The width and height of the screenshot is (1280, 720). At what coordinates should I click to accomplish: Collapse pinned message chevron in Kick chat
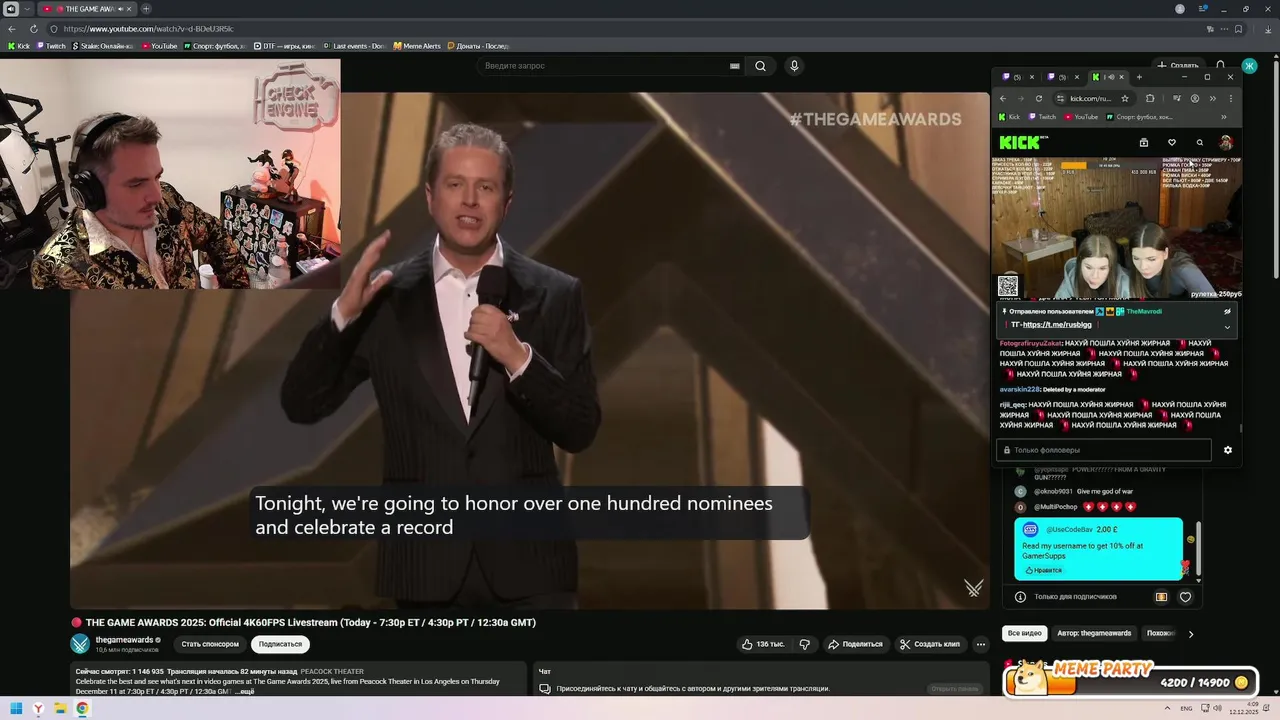[x=1227, y=327]
